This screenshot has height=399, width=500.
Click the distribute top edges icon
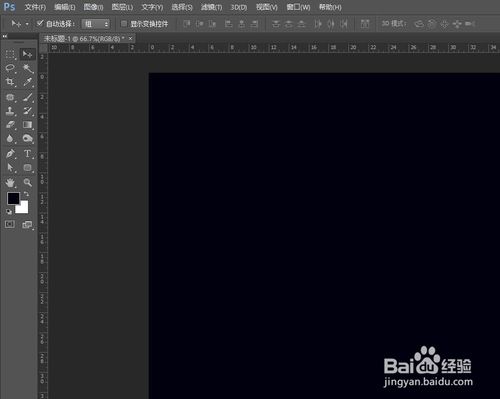coord(276,24)
